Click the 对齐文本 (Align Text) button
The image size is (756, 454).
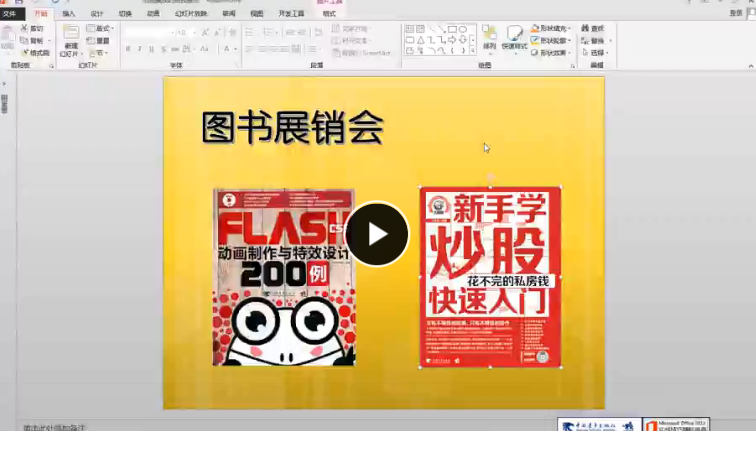click(352, 40)
